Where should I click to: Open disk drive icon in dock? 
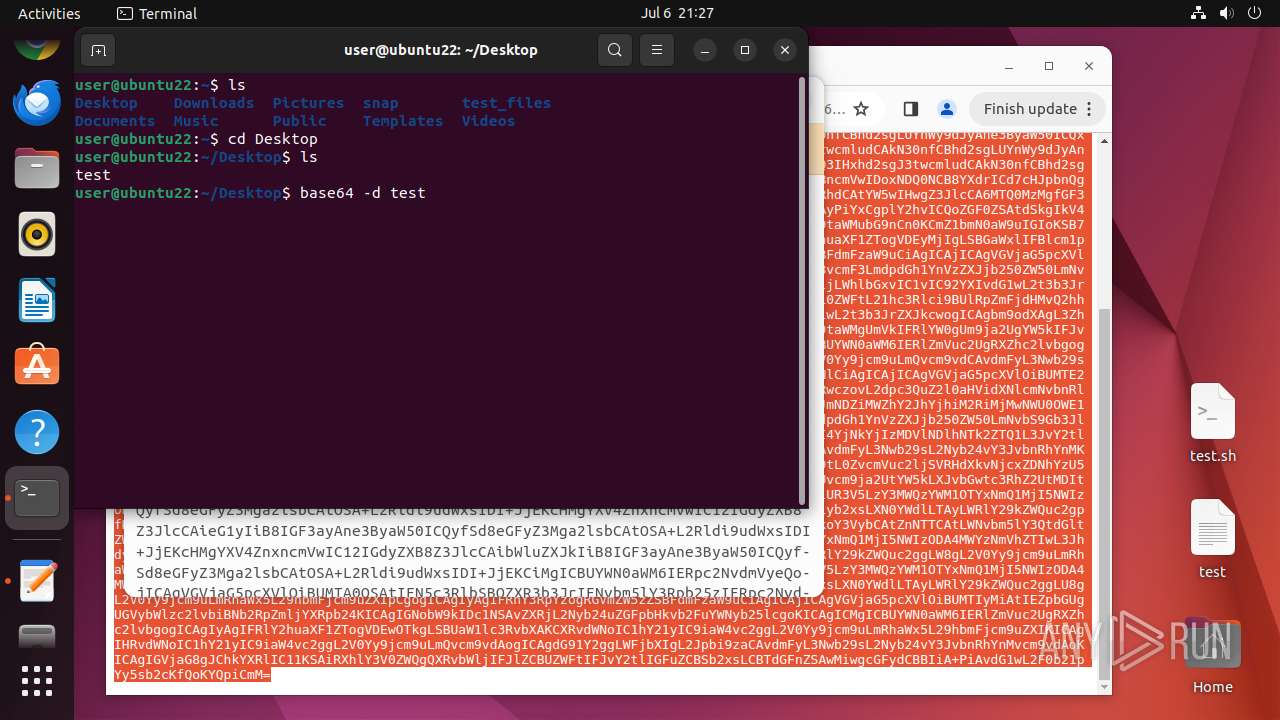click(x=37, y=636)
